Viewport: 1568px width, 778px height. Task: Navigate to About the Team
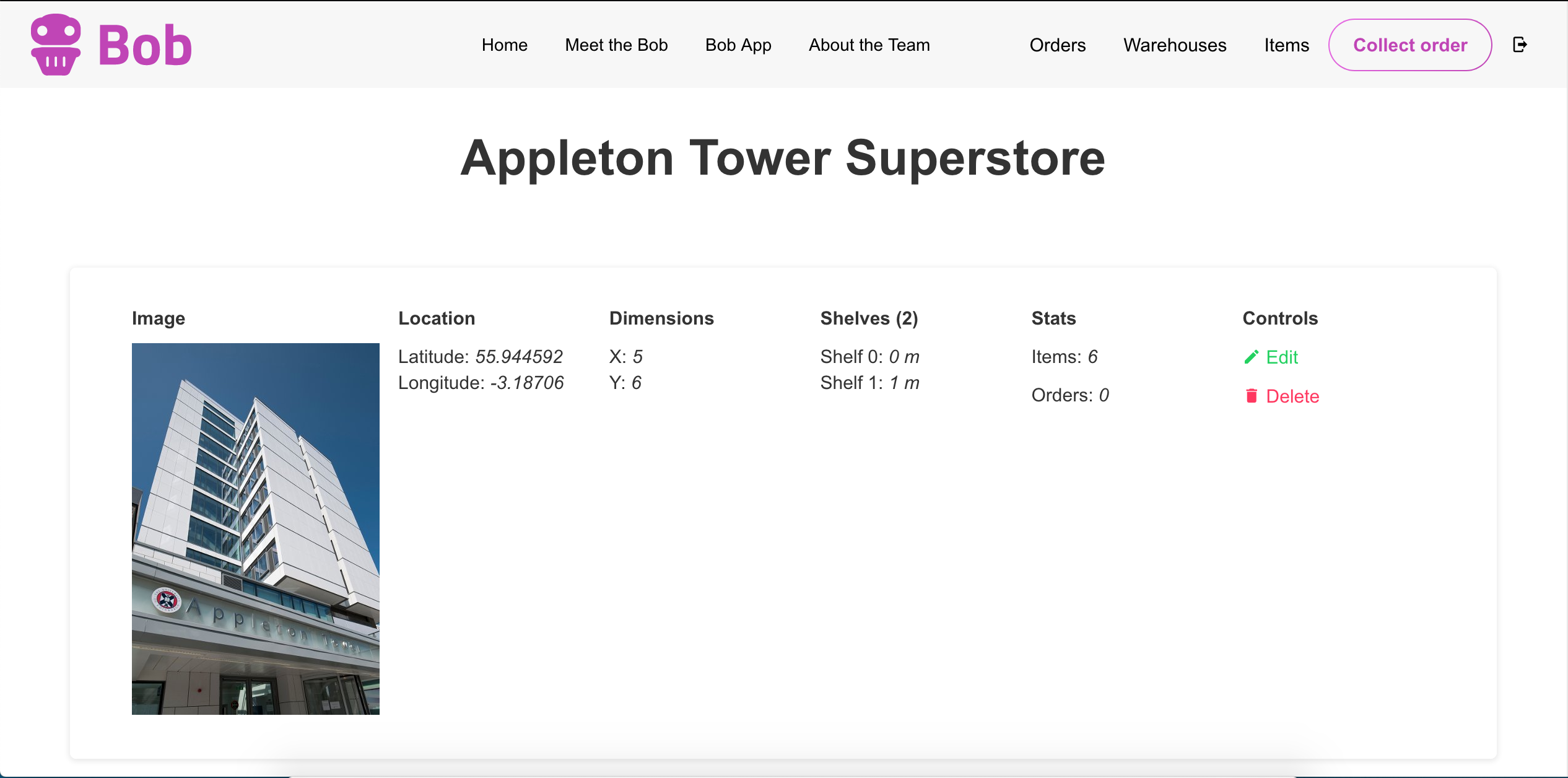[x=869, y=45]
